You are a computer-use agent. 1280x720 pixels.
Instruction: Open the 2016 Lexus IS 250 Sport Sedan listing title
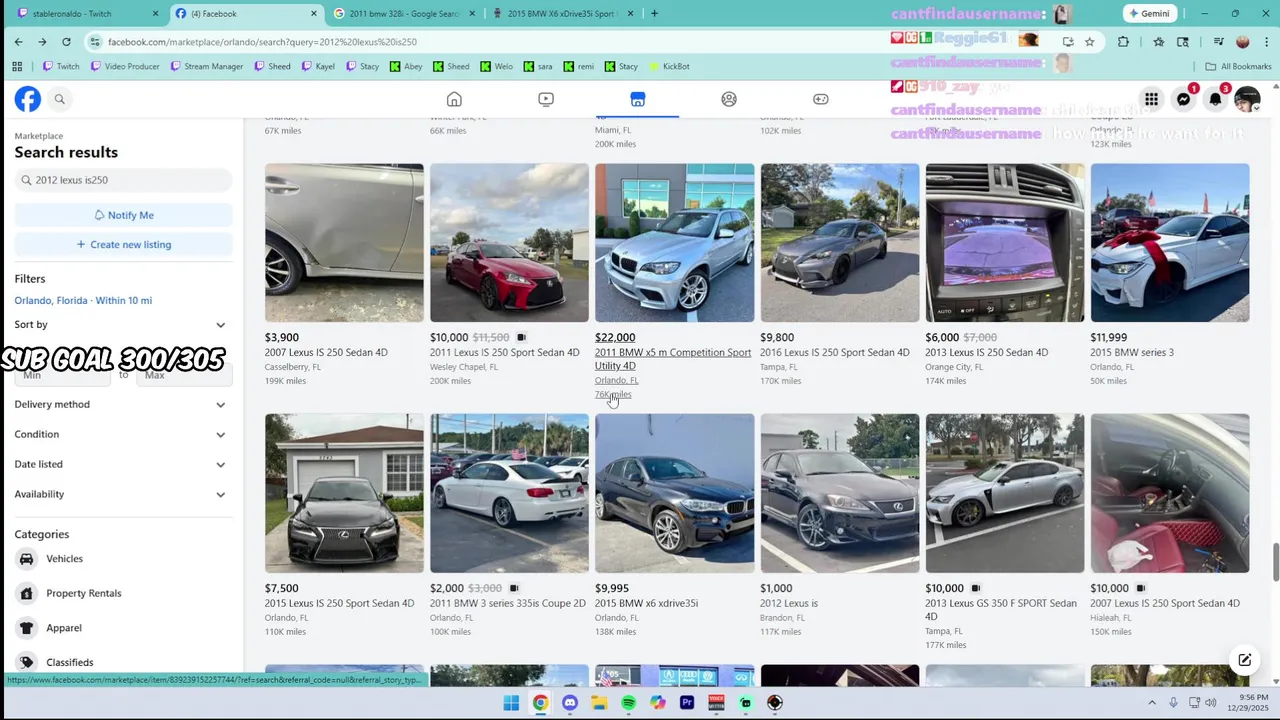pyautogui.click(x=835, y=352)
